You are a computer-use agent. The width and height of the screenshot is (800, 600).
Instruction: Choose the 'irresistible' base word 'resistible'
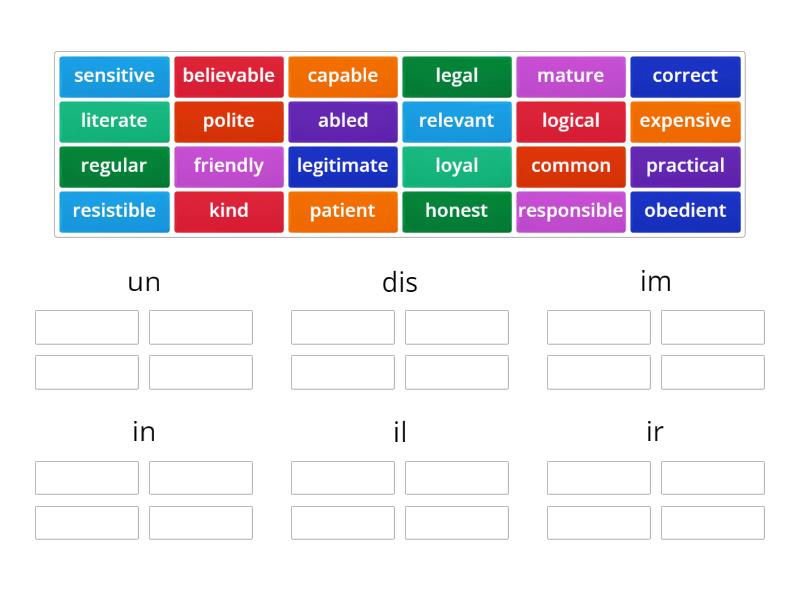pyautogui.click(x=113, y=211)
